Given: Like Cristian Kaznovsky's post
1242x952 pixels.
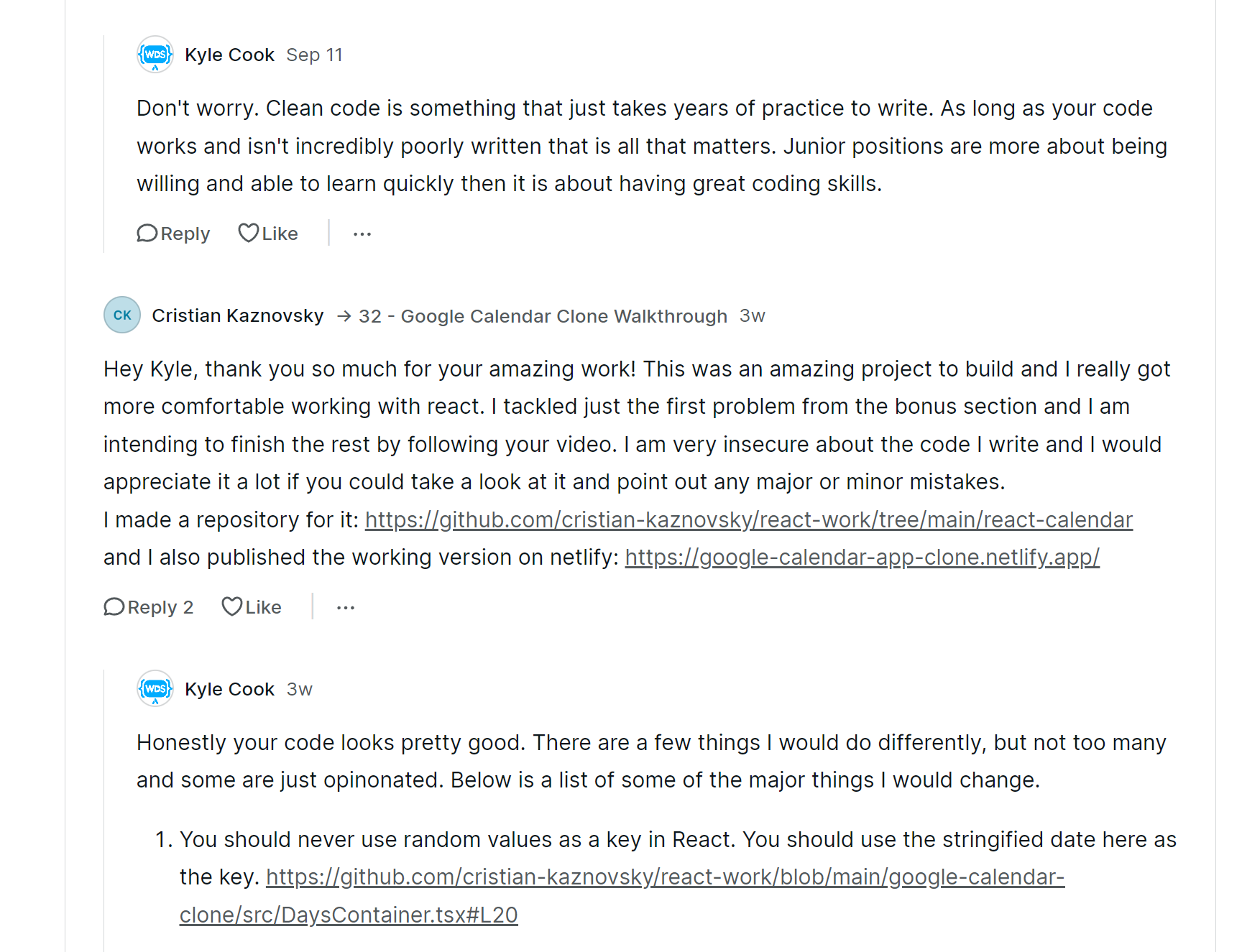Looking at the screenshot, I should point(252,607).
